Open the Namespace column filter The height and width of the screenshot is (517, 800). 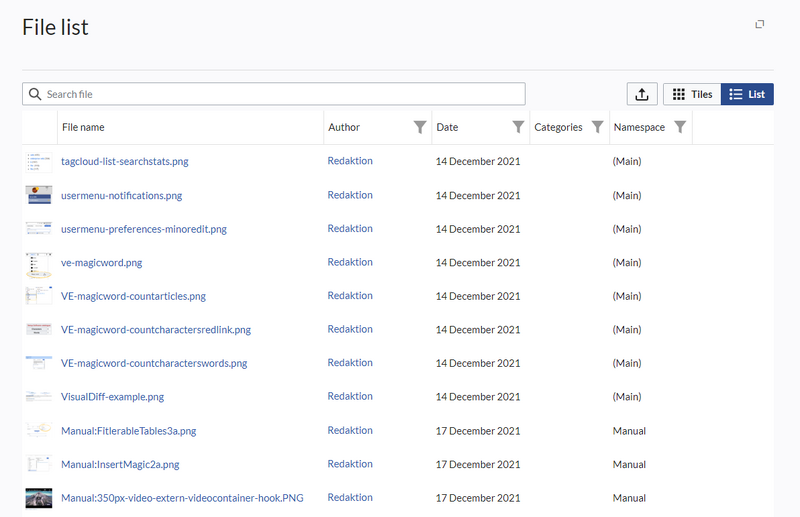coord(680,127)
